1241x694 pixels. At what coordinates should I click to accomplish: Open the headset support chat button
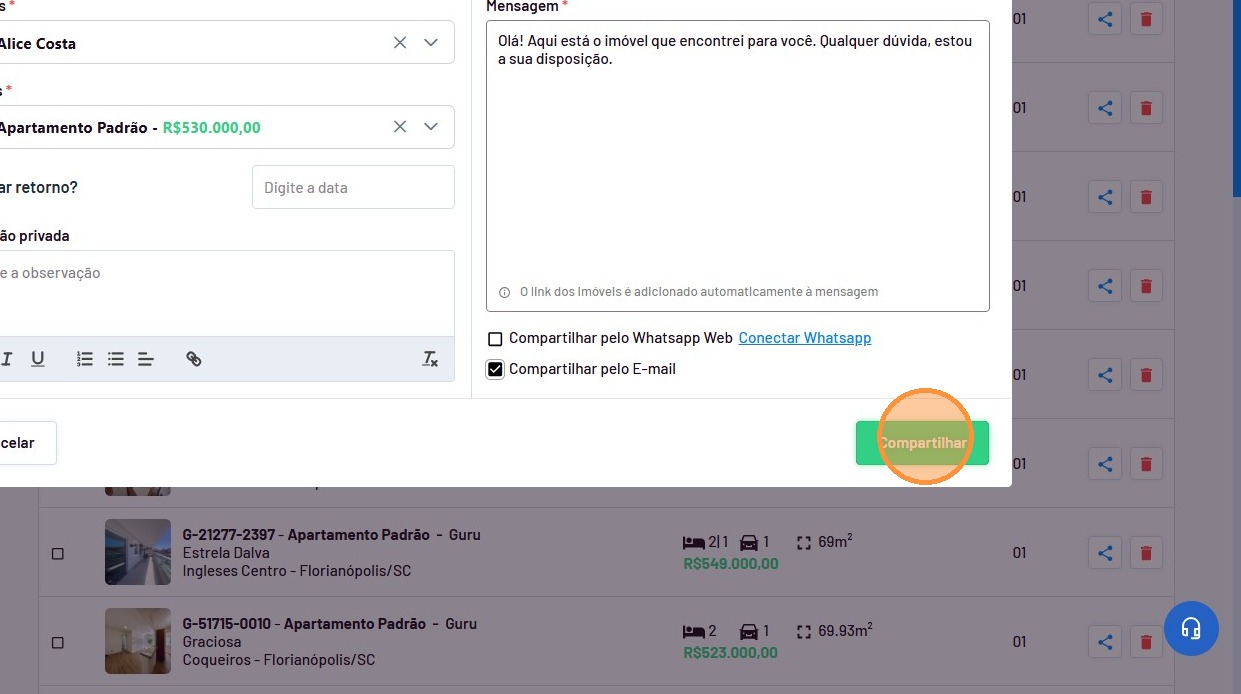[x=1190, y=629]
